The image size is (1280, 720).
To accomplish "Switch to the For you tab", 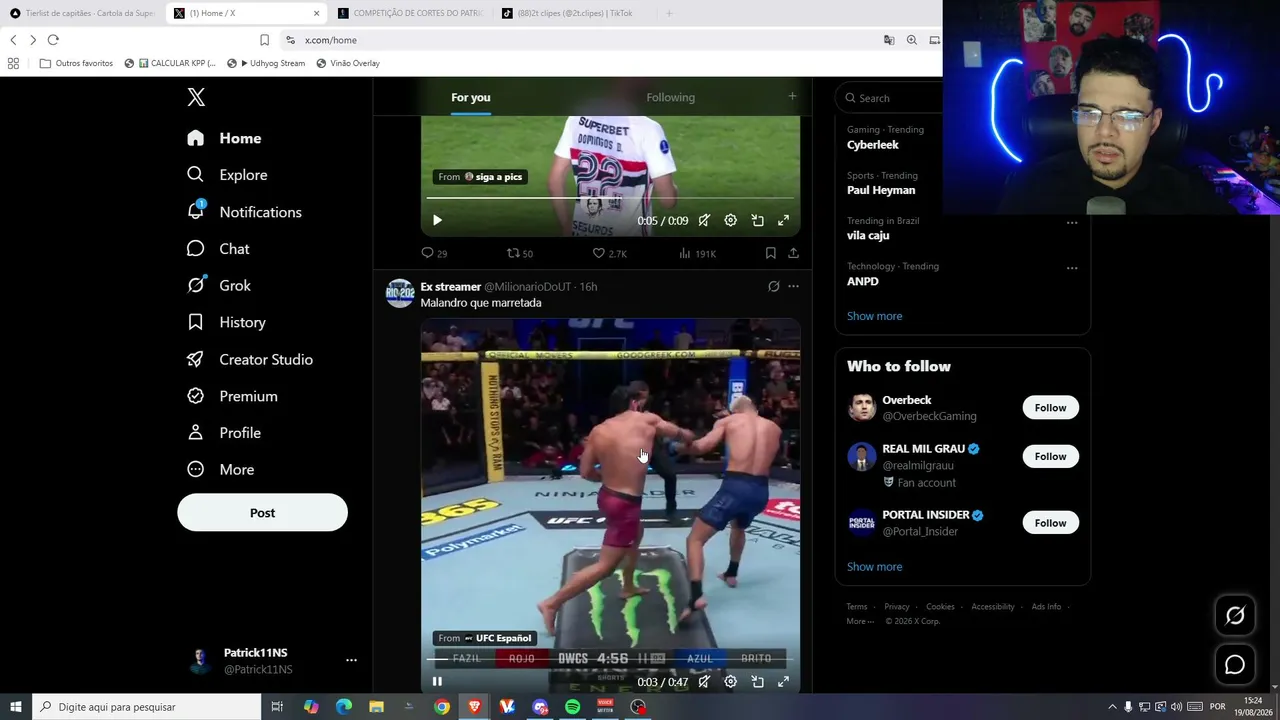I will (x=471, y=97).
